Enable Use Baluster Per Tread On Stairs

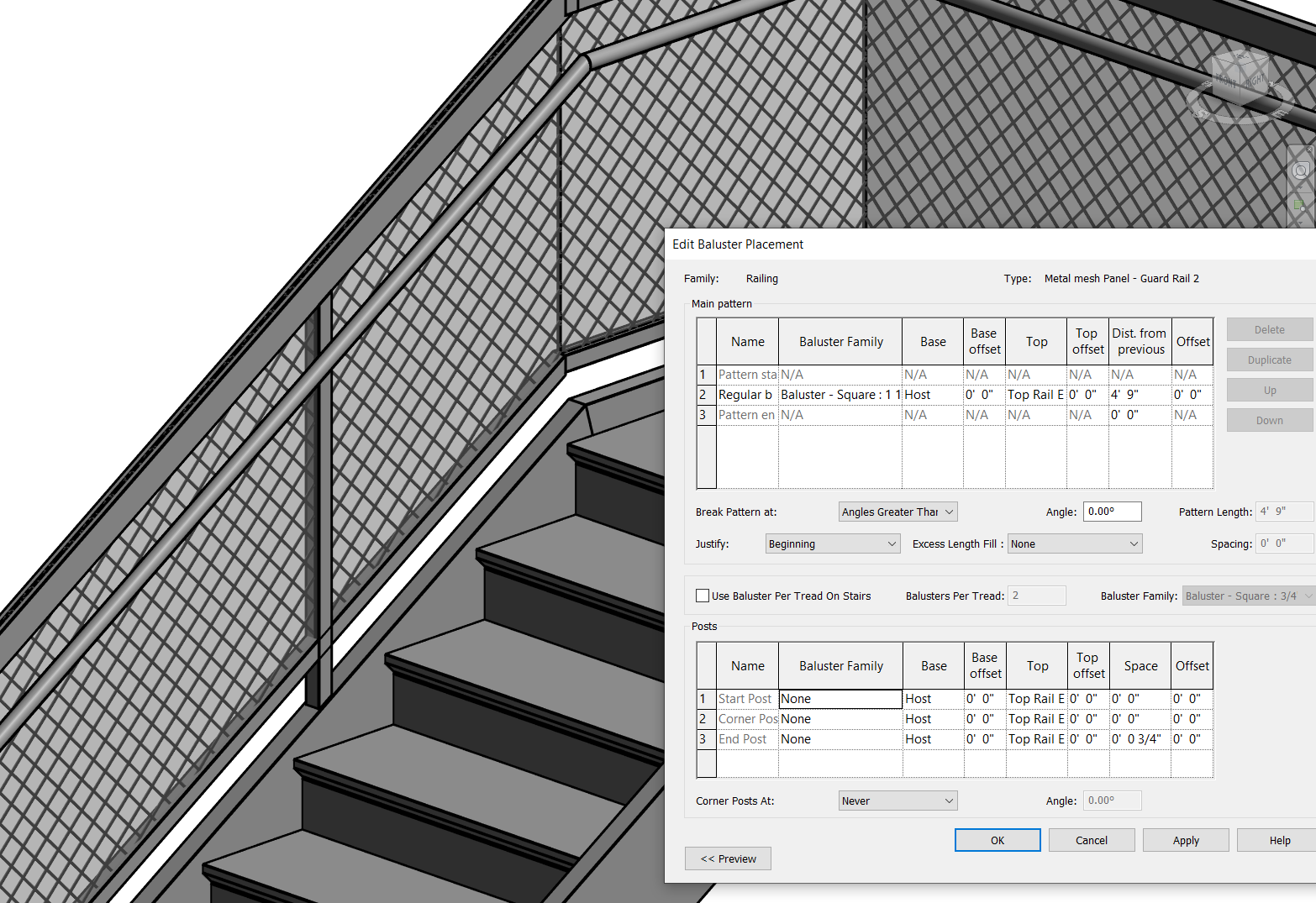click(703, 595)
